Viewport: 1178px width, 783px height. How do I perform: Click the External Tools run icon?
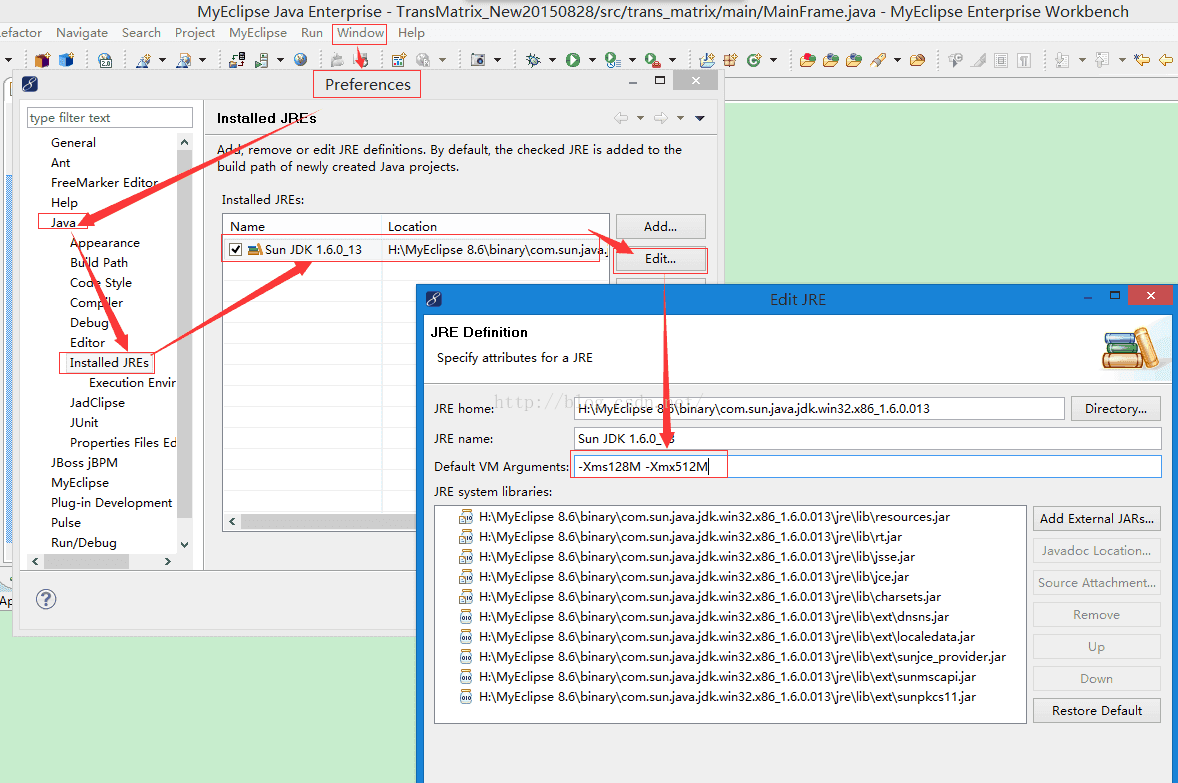[x=652, y=60]
